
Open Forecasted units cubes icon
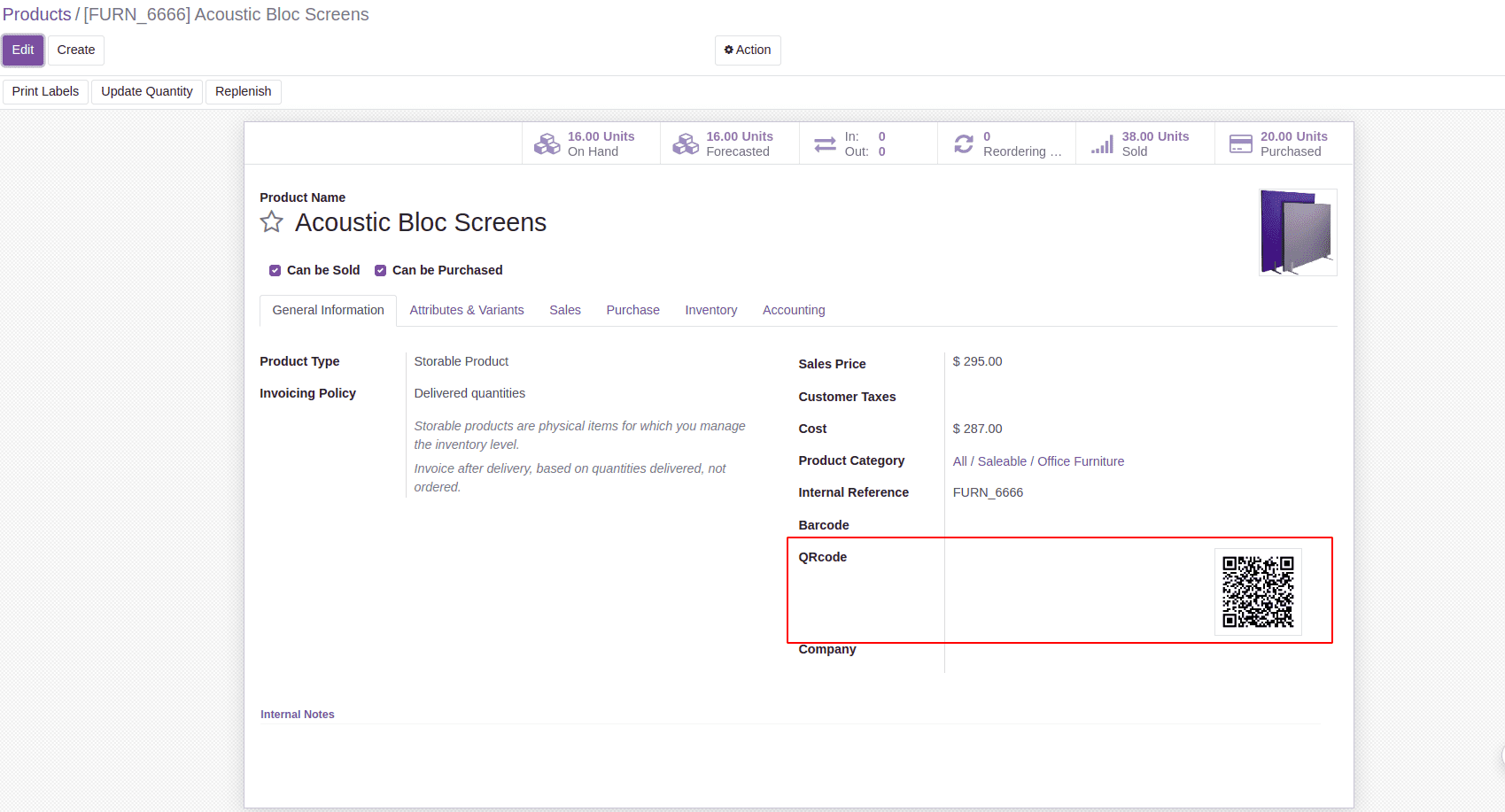pos(686,143)
